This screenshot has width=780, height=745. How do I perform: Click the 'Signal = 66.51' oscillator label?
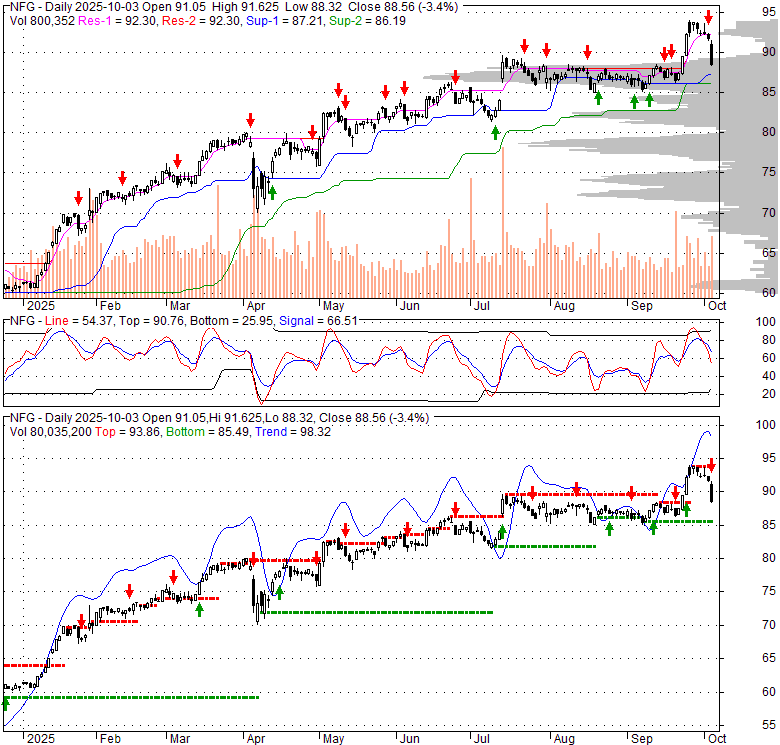coord(318,321)
